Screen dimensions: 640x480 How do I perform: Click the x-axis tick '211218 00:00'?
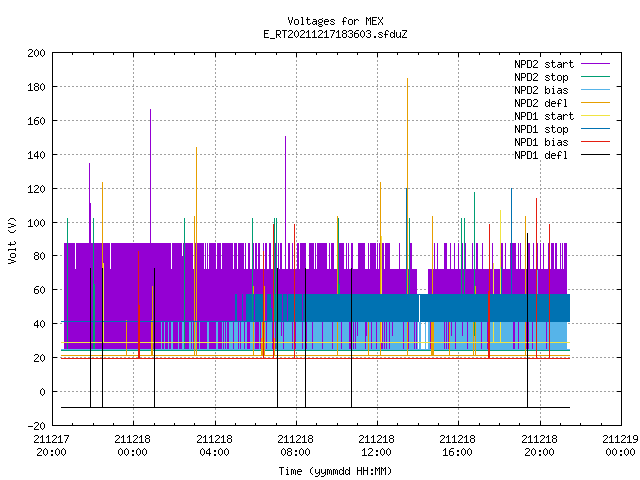point(133,446)
